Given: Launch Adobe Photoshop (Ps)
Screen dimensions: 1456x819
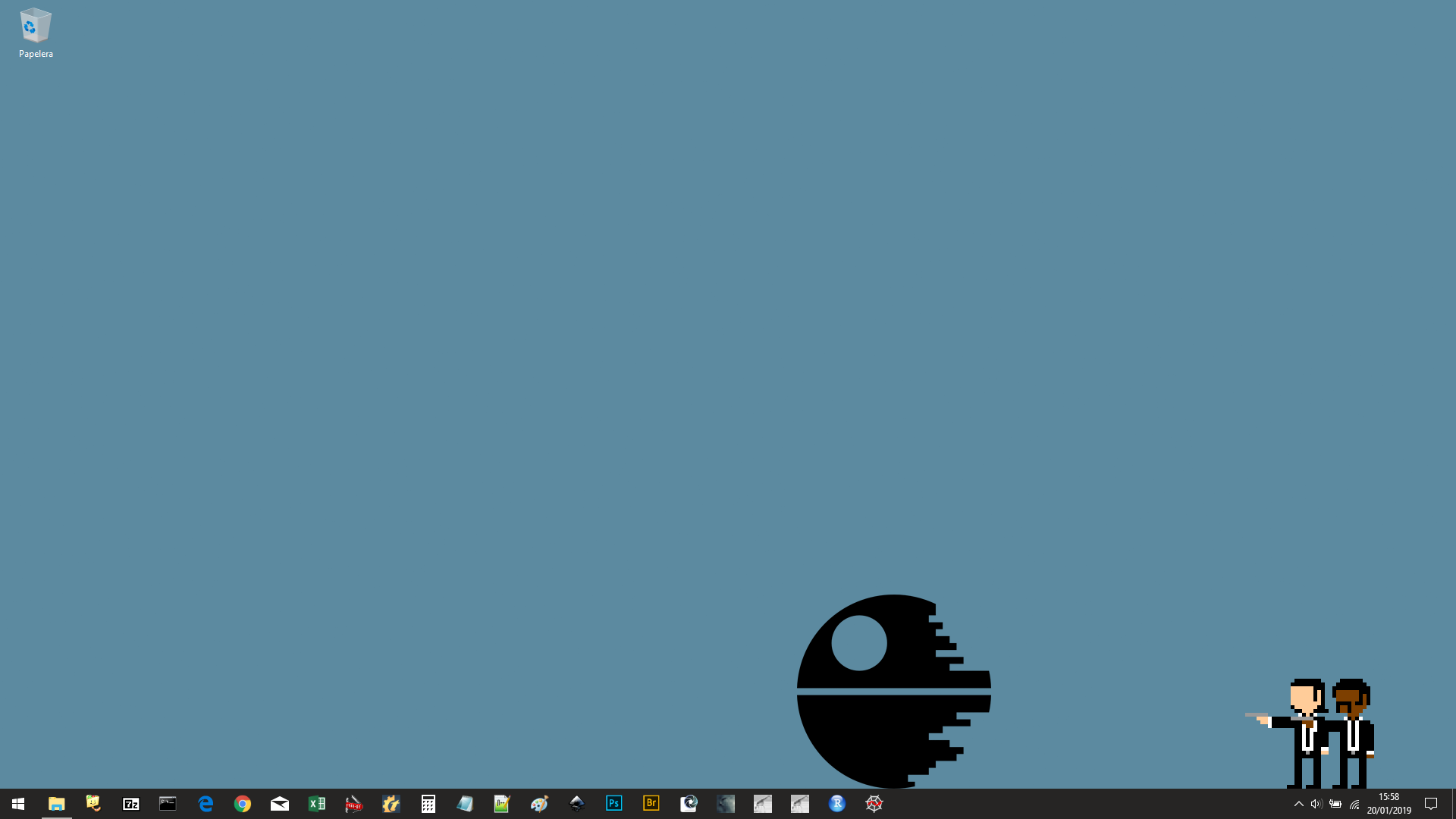Looking at the screenshot, I should (x=613, y=803).
